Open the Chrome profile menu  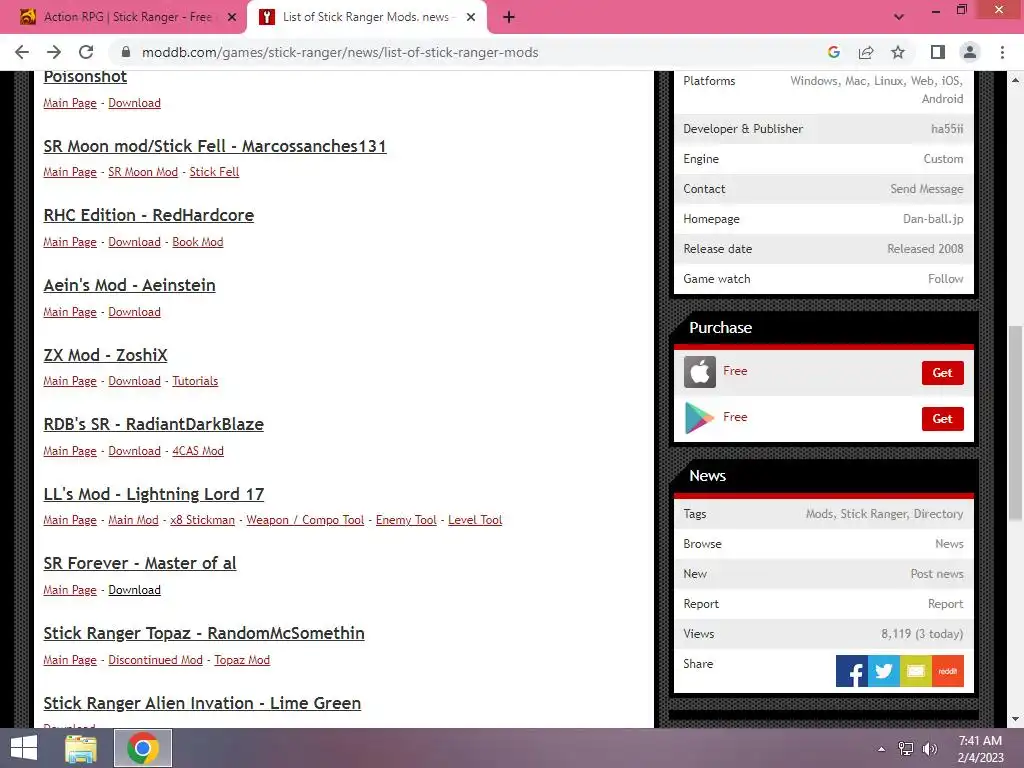pyautogui.click(x=970, y=52)
